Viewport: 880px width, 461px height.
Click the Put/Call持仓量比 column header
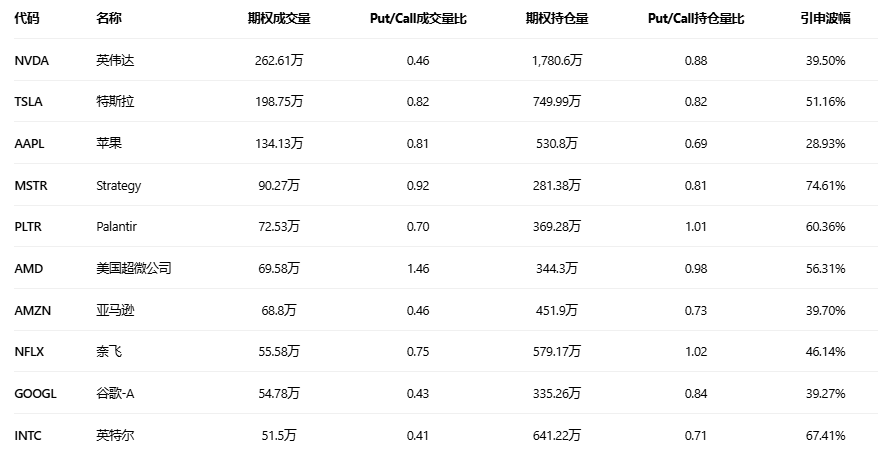pos(696,19)
